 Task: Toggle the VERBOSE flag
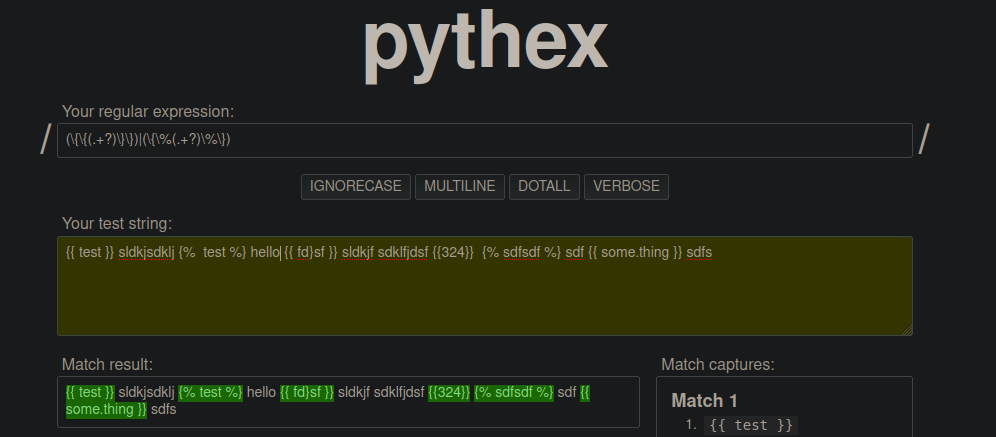click(x=626, y=187)
